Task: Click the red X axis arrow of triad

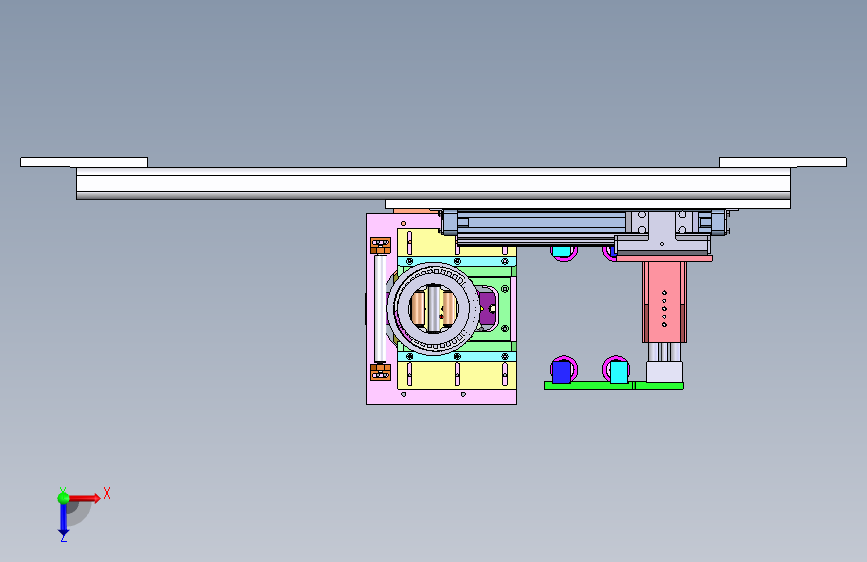Action: click(84, 498)
